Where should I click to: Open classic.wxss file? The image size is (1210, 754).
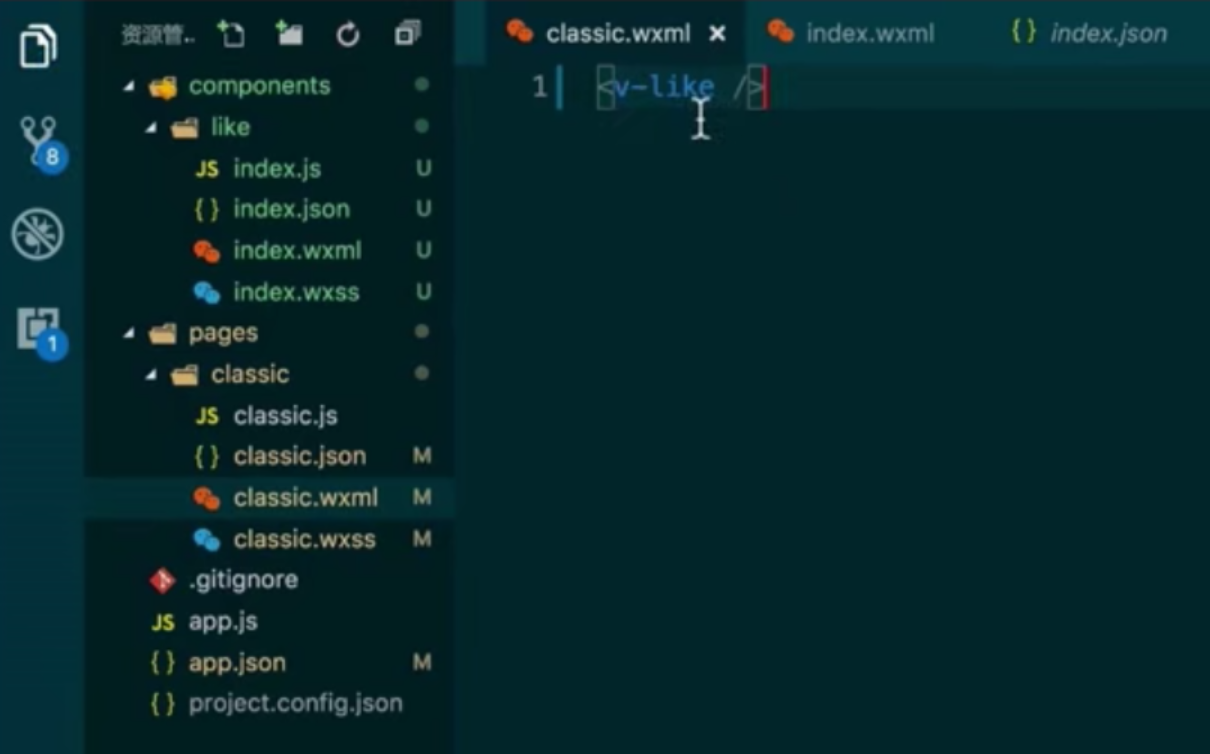coord(304,540)
